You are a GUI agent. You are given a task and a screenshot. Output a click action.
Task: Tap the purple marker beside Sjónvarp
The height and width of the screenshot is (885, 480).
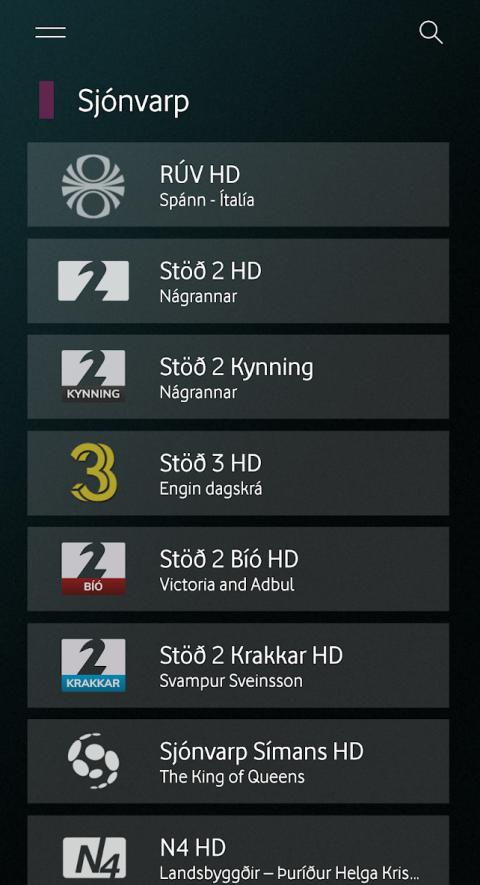46,100
